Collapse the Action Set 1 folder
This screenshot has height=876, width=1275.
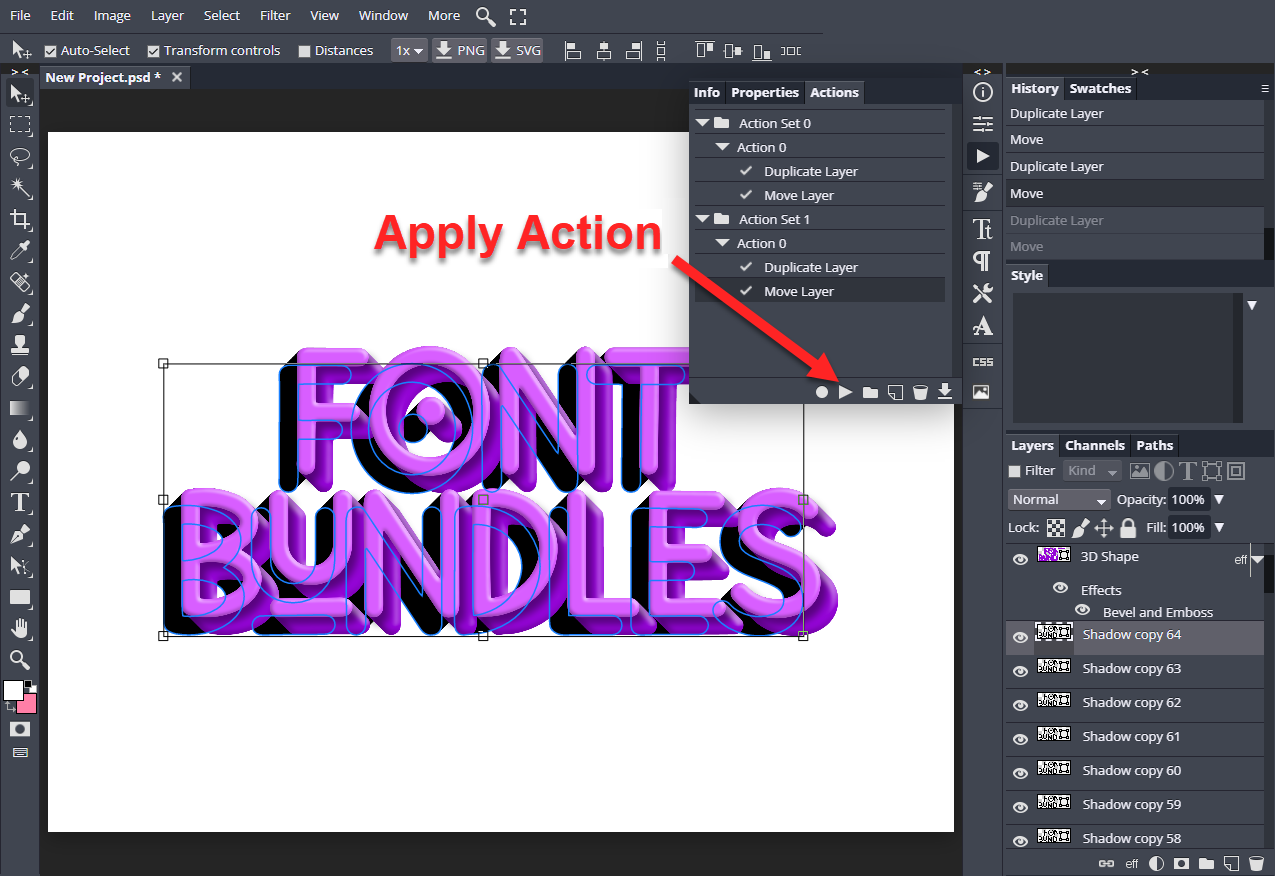tap(703, 219)
